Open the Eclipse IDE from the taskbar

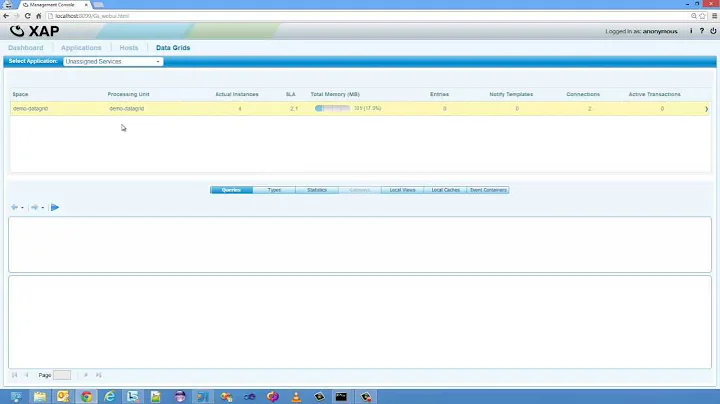coord(180,397)
